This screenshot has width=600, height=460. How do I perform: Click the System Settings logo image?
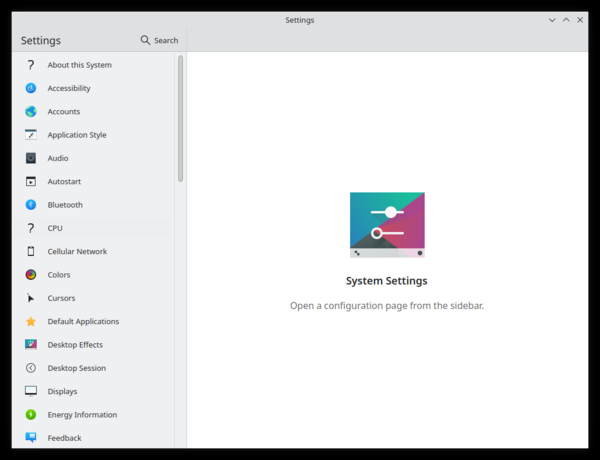pos(387,226)
